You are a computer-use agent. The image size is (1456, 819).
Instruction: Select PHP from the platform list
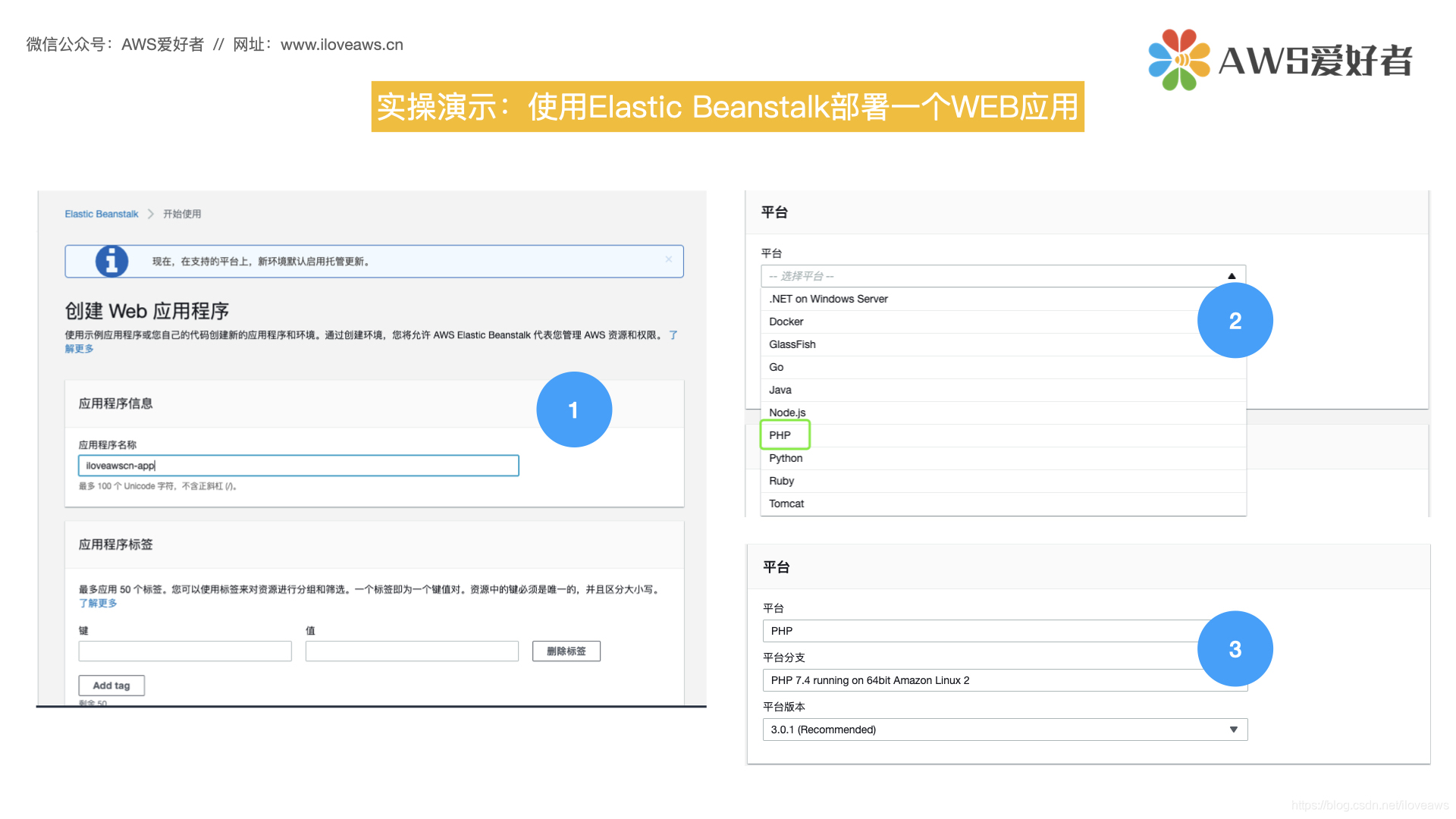(x=780, y=435)
